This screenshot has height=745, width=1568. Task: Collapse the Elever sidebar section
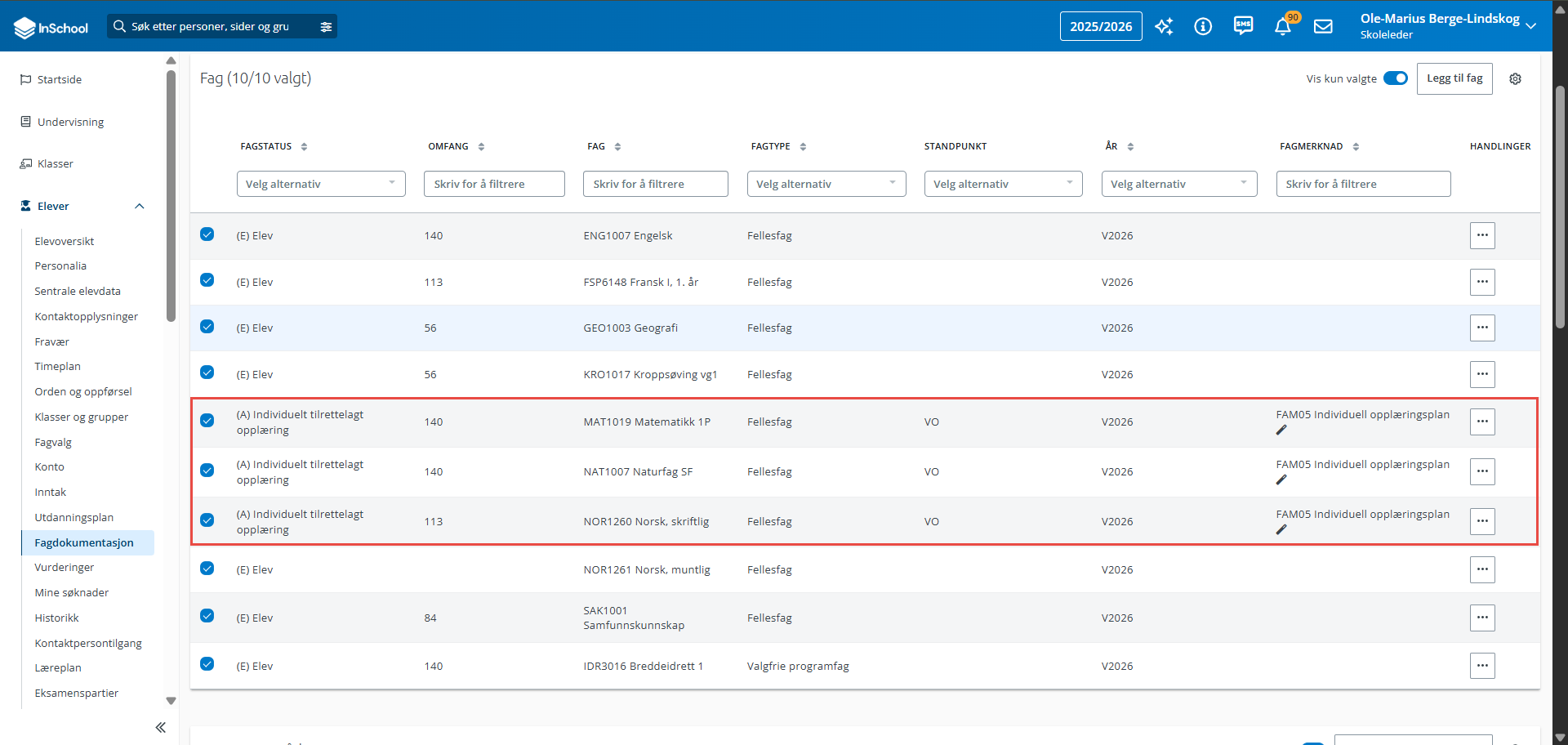(139, 206)
